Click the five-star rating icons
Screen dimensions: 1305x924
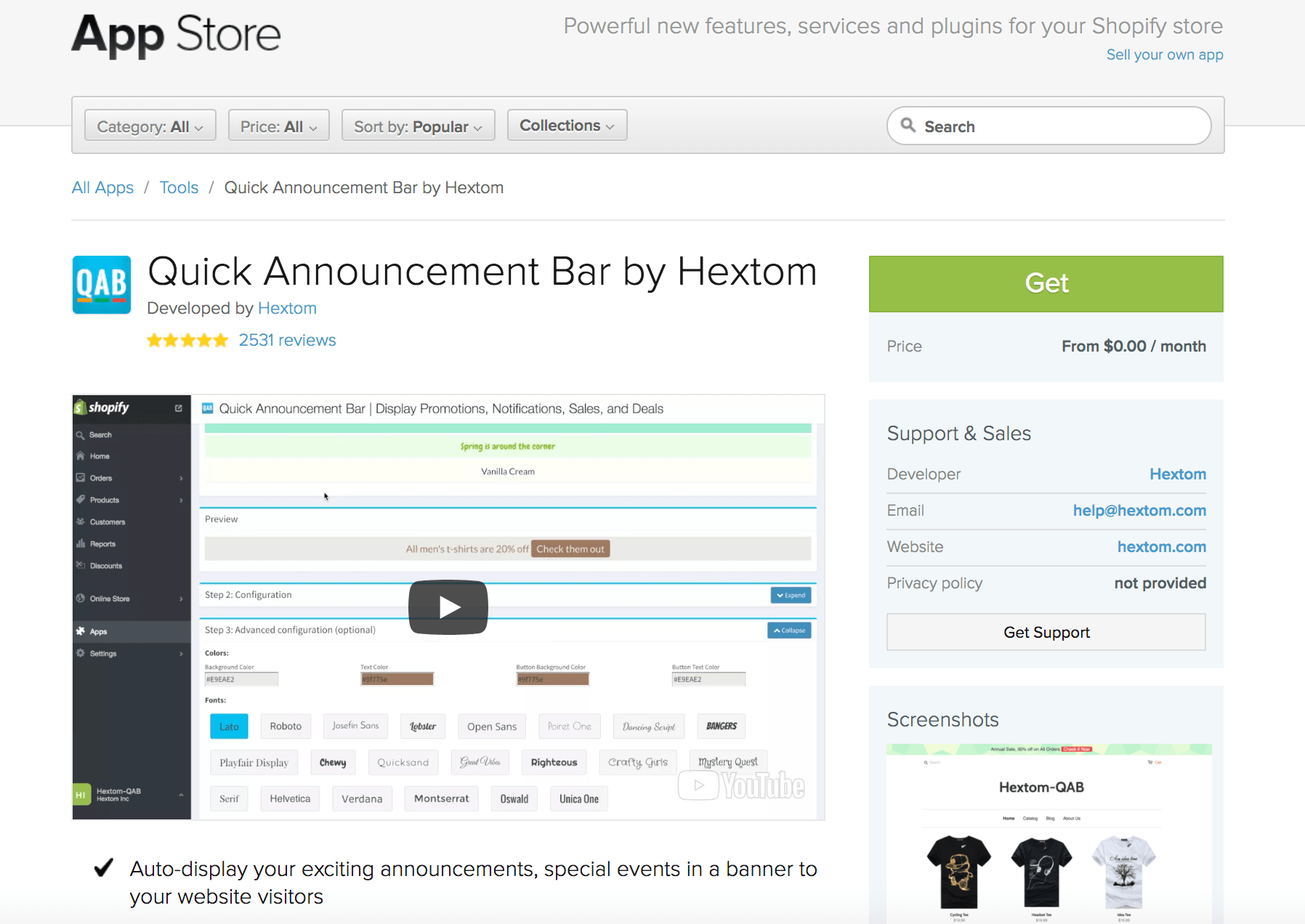[x=187, y=341]
